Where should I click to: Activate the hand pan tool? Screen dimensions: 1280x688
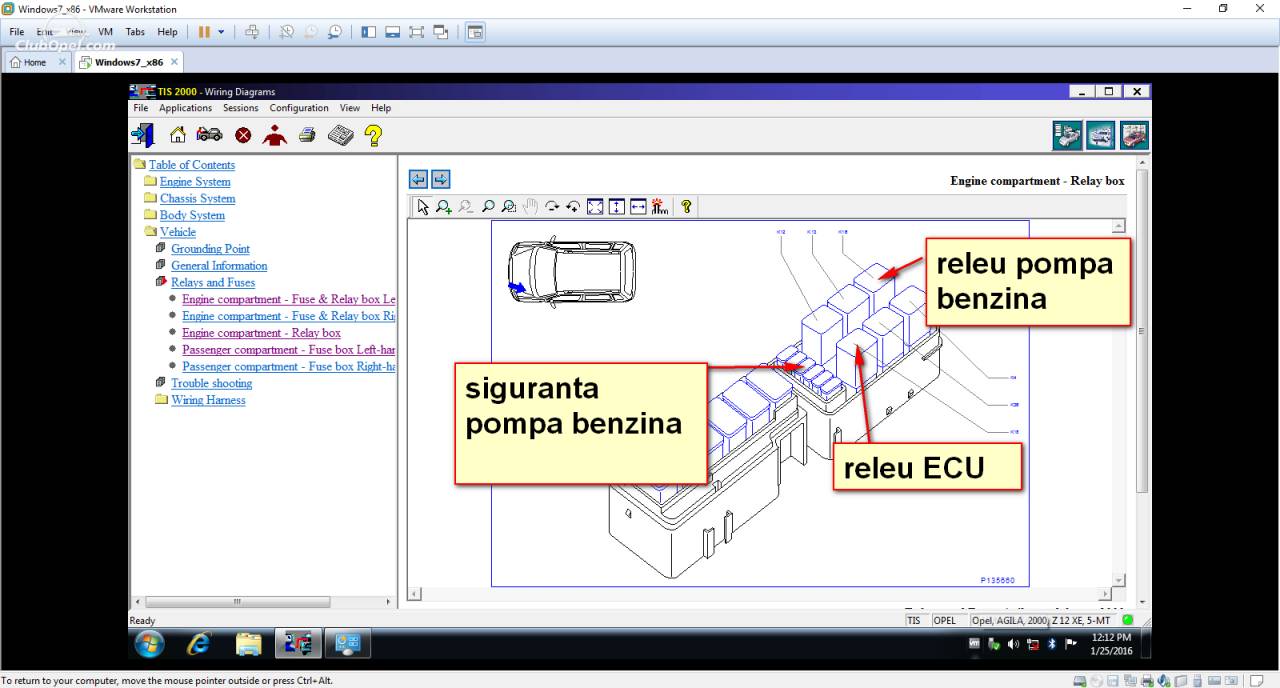point(530,207)
